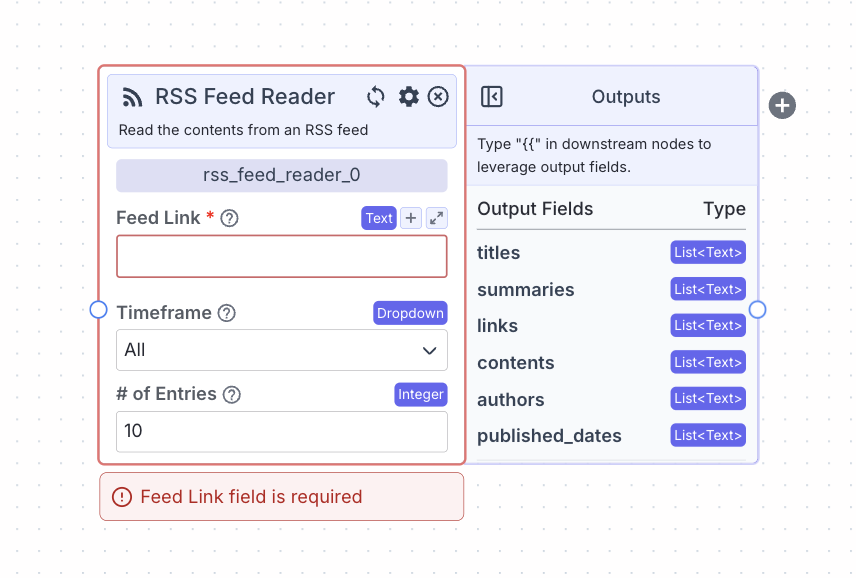Expand the Feed Link editor with diagonal arrows icon
Image resolution: width=856 pixels, height=578 pixels.
coord(436,218)
